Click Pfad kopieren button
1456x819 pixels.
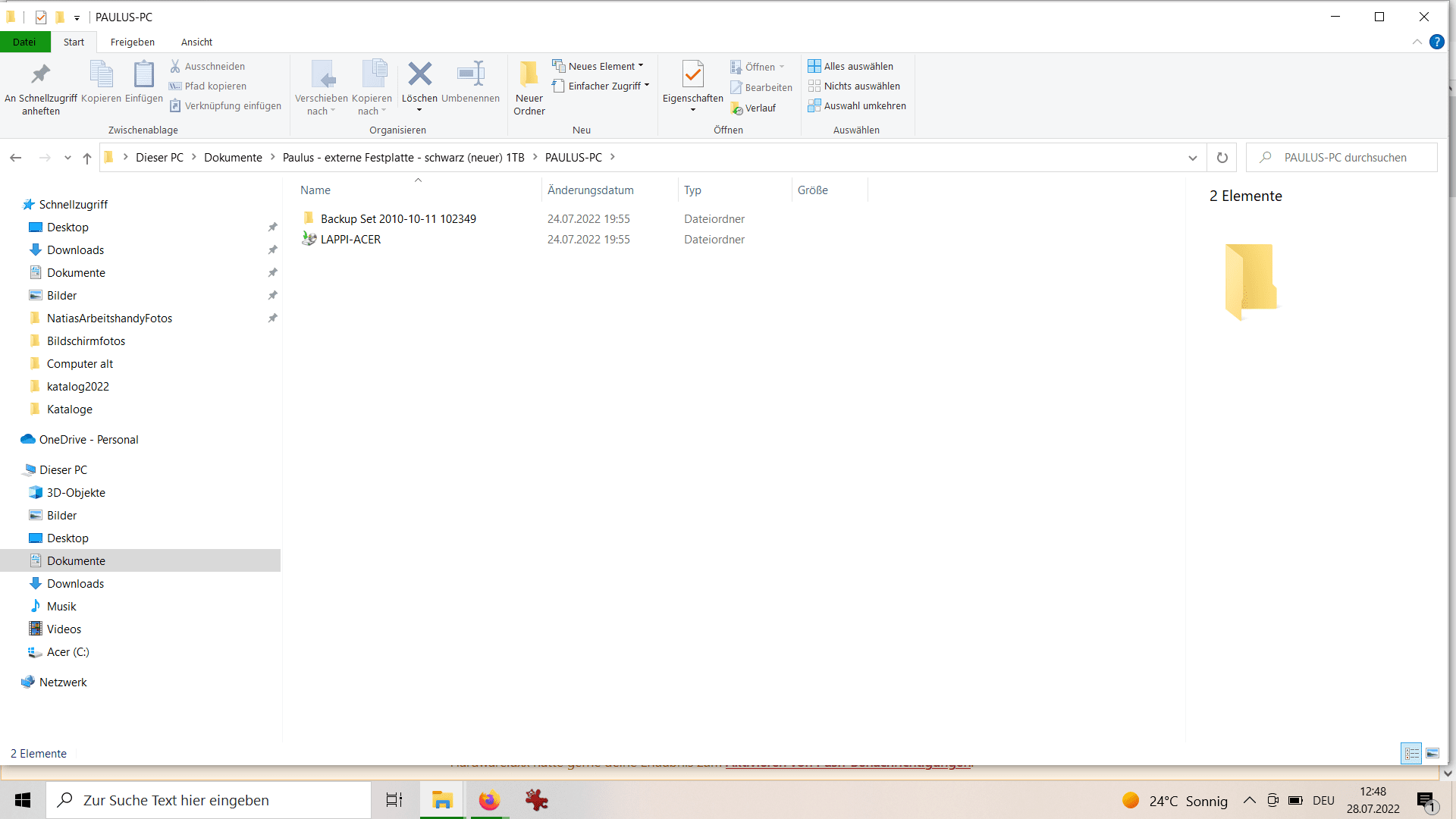tap(207, 86)
